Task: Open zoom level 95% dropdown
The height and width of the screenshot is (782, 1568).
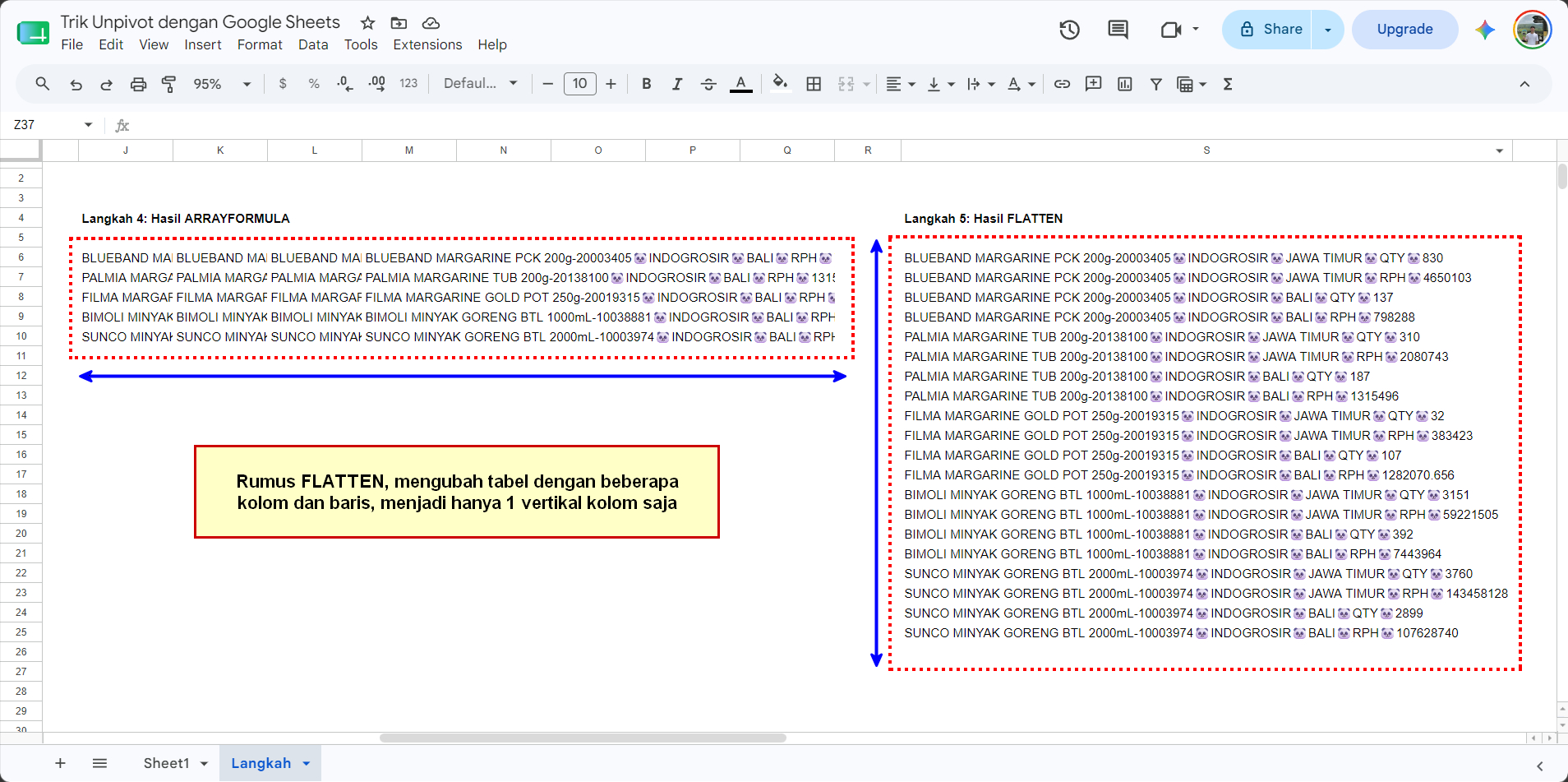Action: [x=222, y=84]
